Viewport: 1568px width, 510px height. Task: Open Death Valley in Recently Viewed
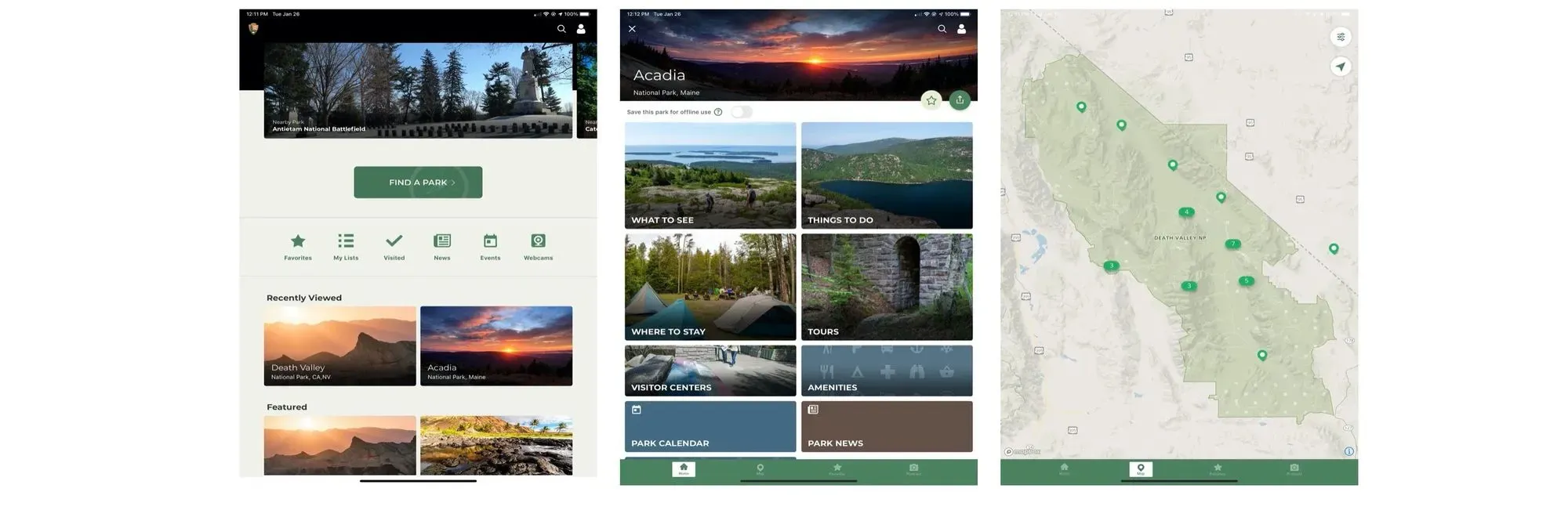click(339, 345)
